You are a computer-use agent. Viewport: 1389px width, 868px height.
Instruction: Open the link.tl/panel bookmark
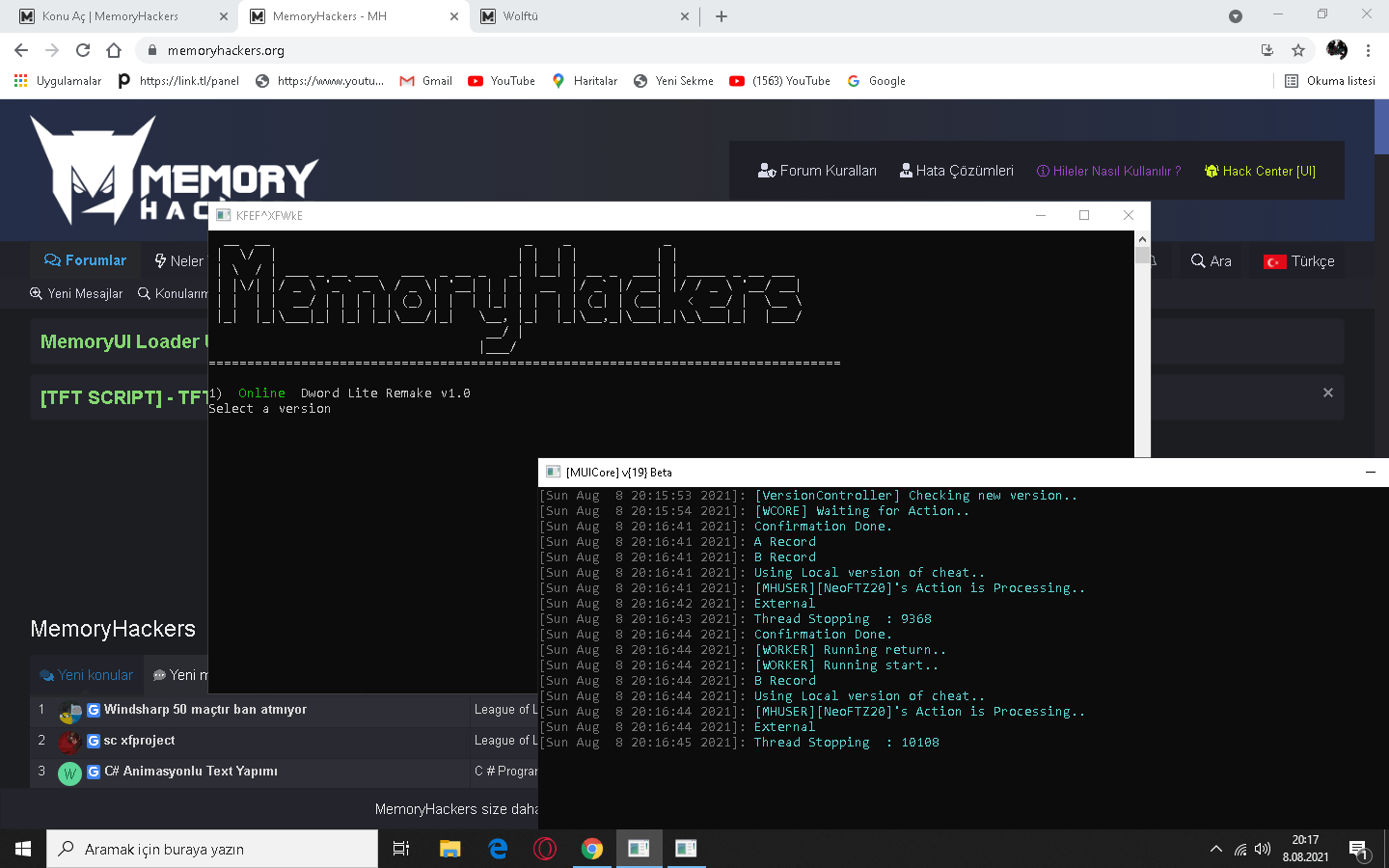point(178,81)
